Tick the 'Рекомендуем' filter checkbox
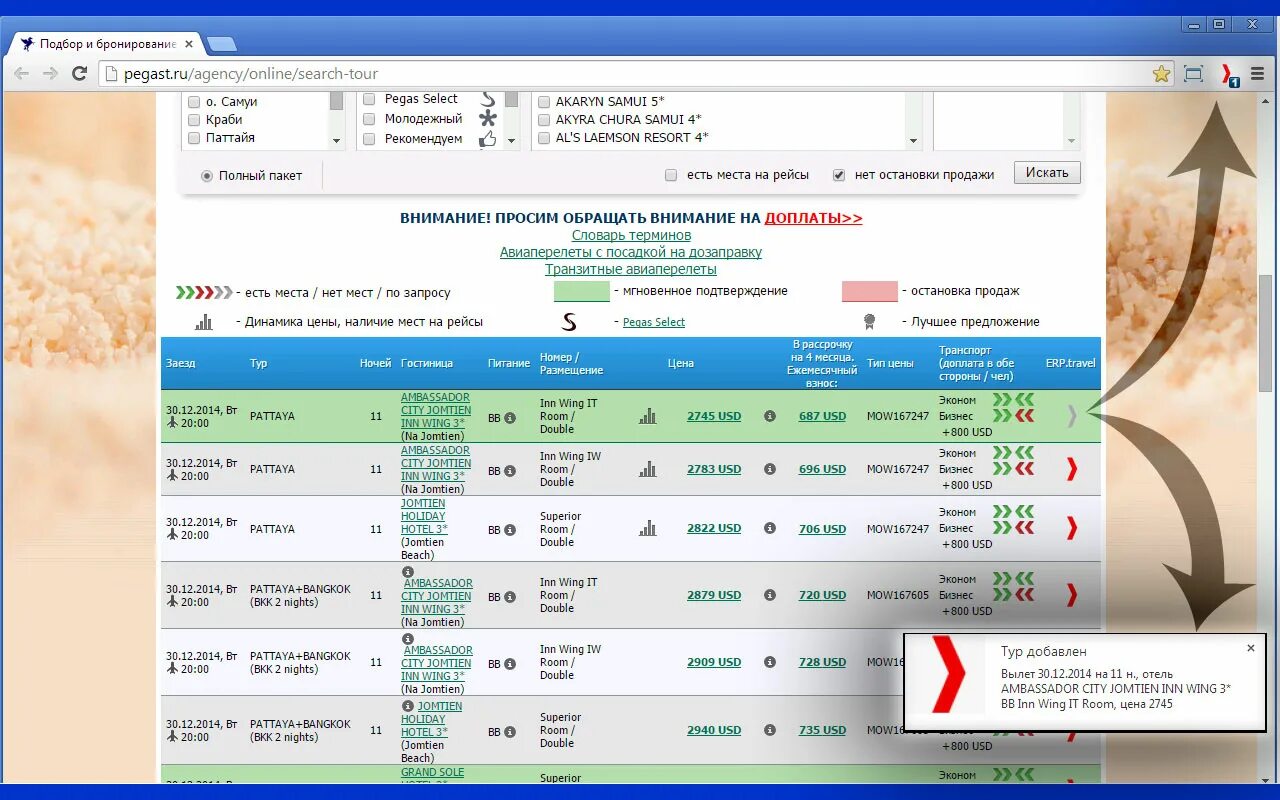 coord(369,139)
